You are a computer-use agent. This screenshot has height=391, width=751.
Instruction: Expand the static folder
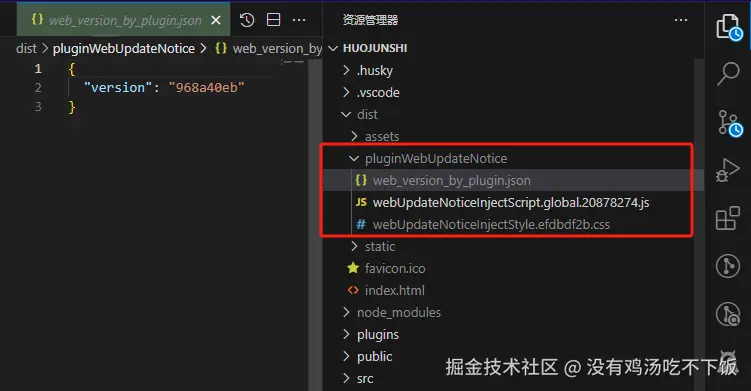354,247
